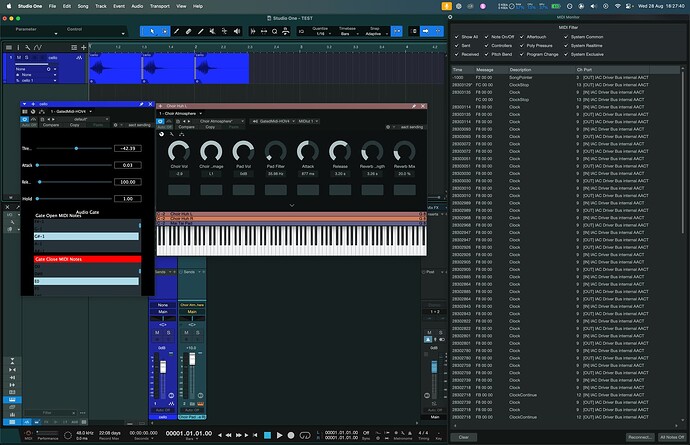Viewport: 690px width, 445px height.
Task: Open the Choir Atmosphere preset dropdown
Action: click(x=222, y=121)
